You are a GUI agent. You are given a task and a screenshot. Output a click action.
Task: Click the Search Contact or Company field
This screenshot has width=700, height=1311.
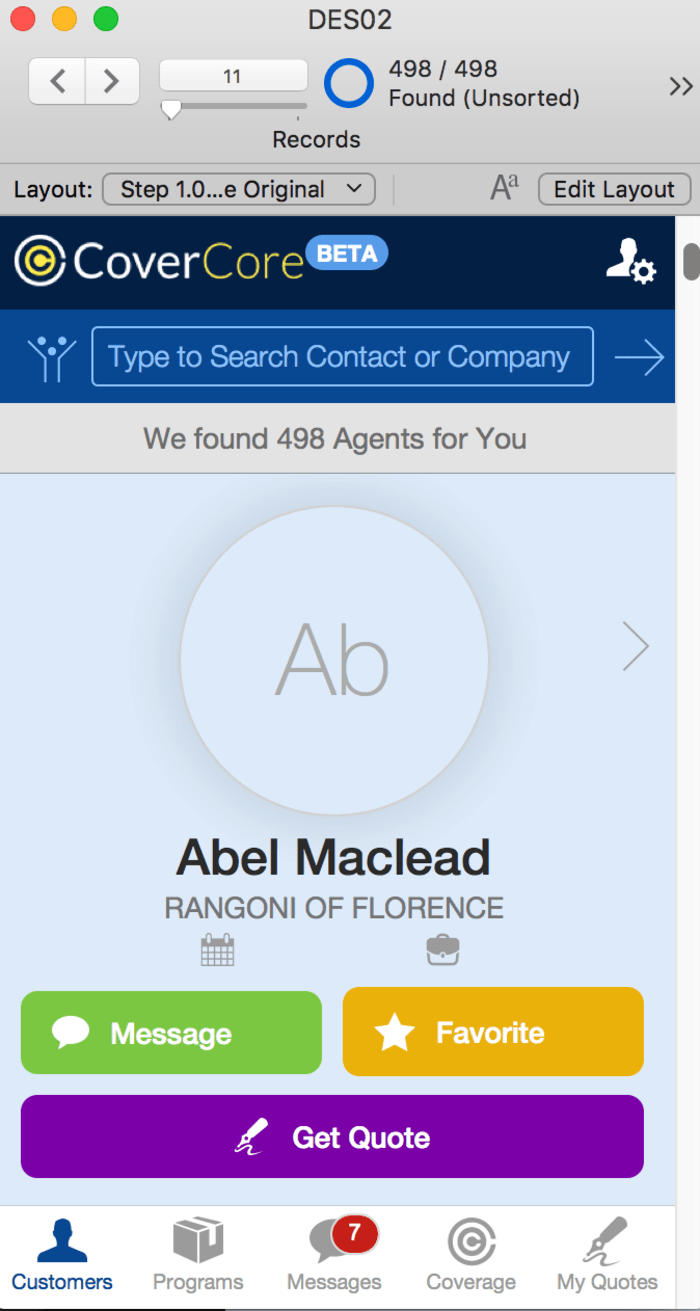[342, 357]
